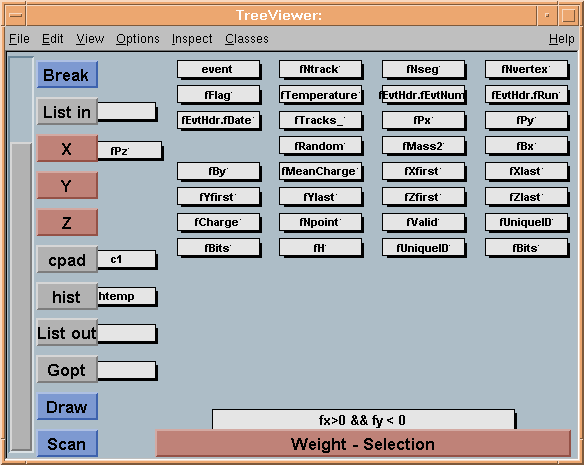This screenshot has height=465, width=584.
Task: Click the selection expression fx>0 && fy < 0
Action: (363, 420)
